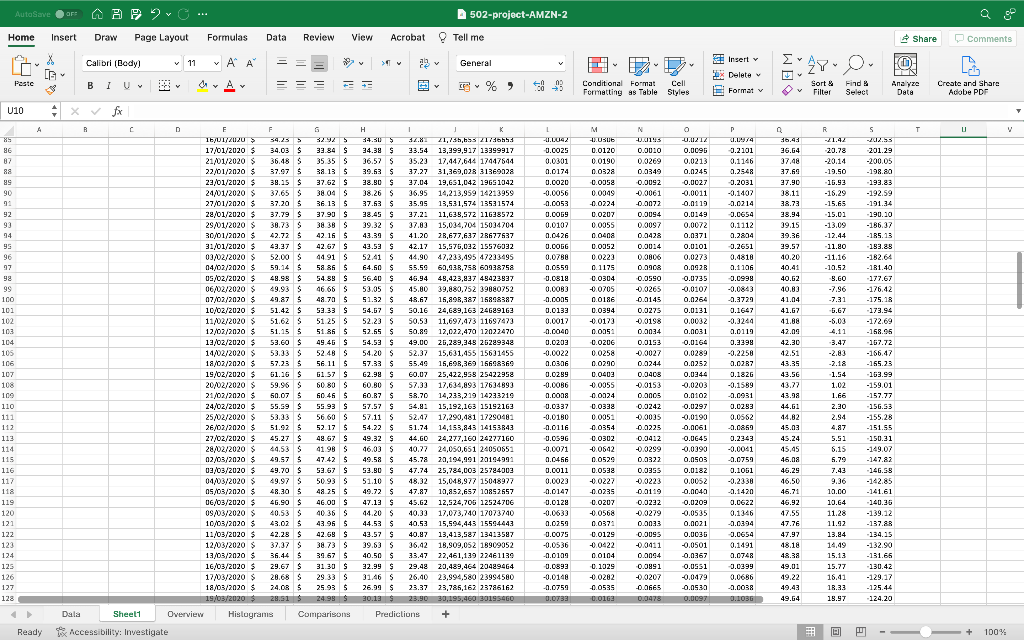The height and width of the screenshot is (640, 1024).
Task: Click the Cut scissors icon
Action: click(51, 58)
